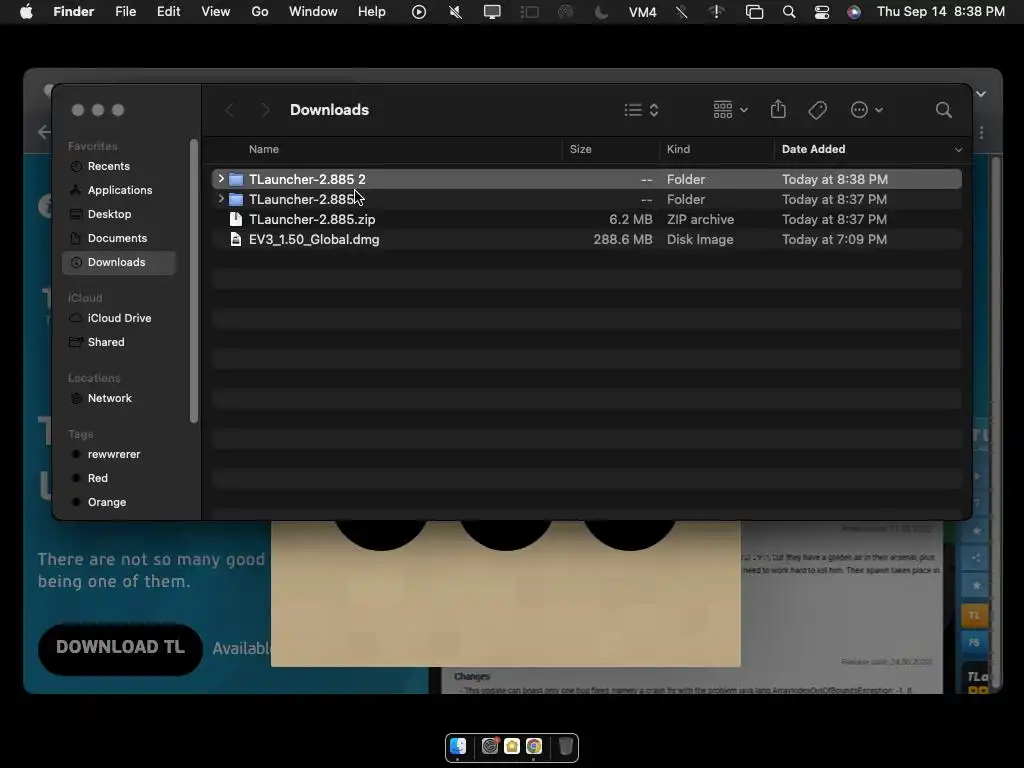
Task: Click the stacked windows icon in menu bar
Action: point(754,12)
